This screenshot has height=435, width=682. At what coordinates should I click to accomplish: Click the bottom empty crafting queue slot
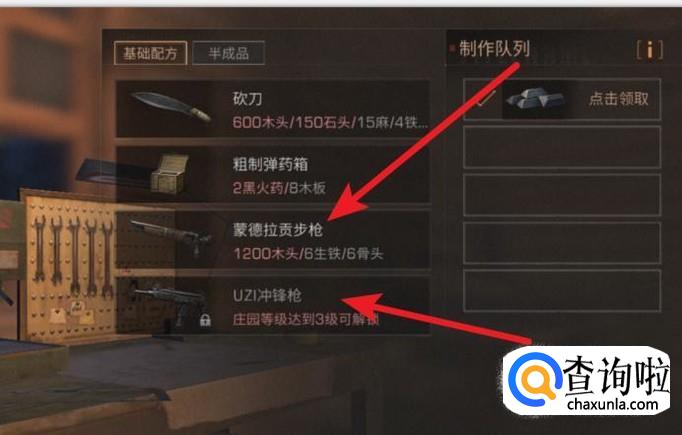tap(562, 291)
